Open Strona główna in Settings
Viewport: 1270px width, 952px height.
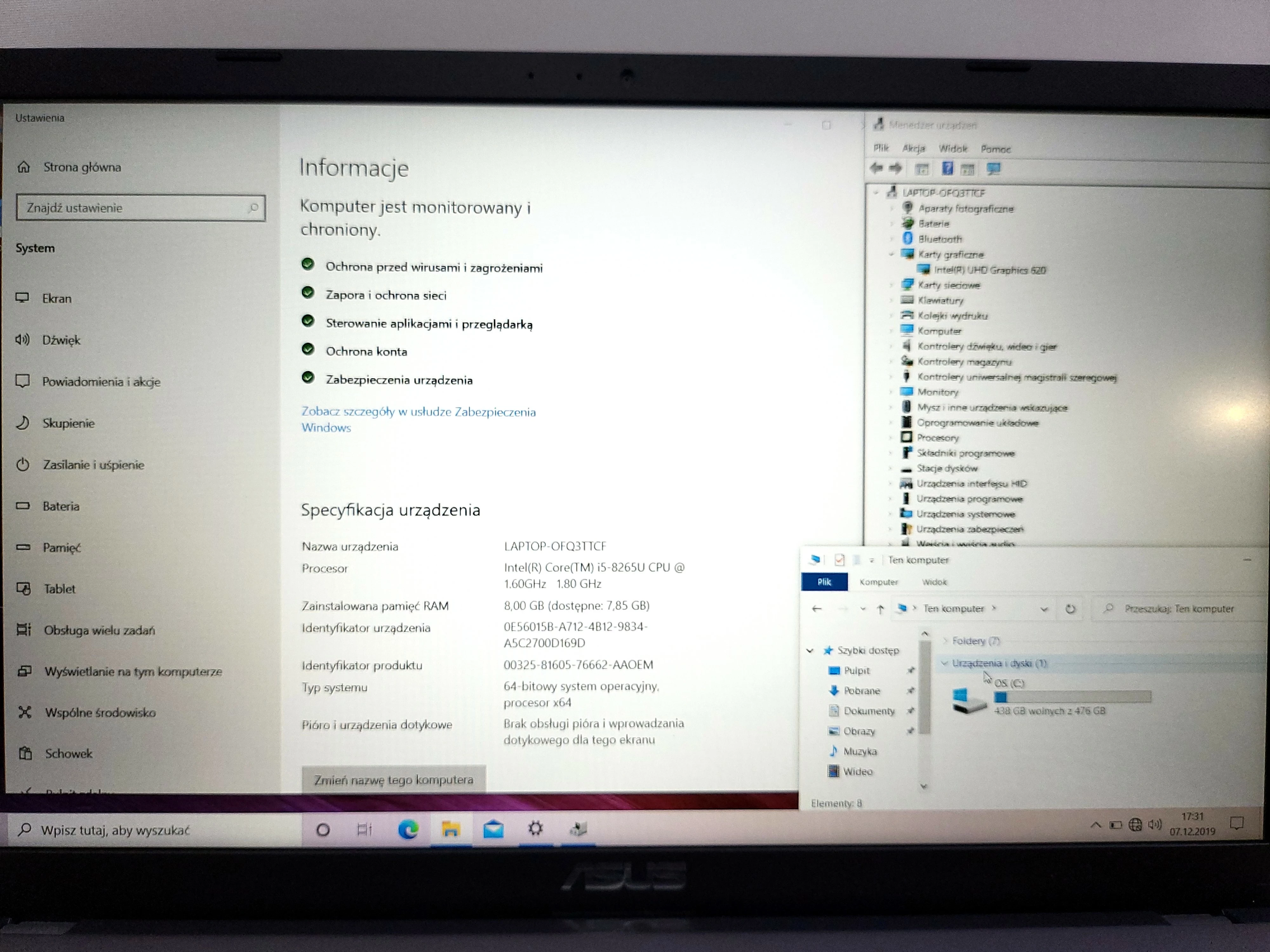coord(69,167)
